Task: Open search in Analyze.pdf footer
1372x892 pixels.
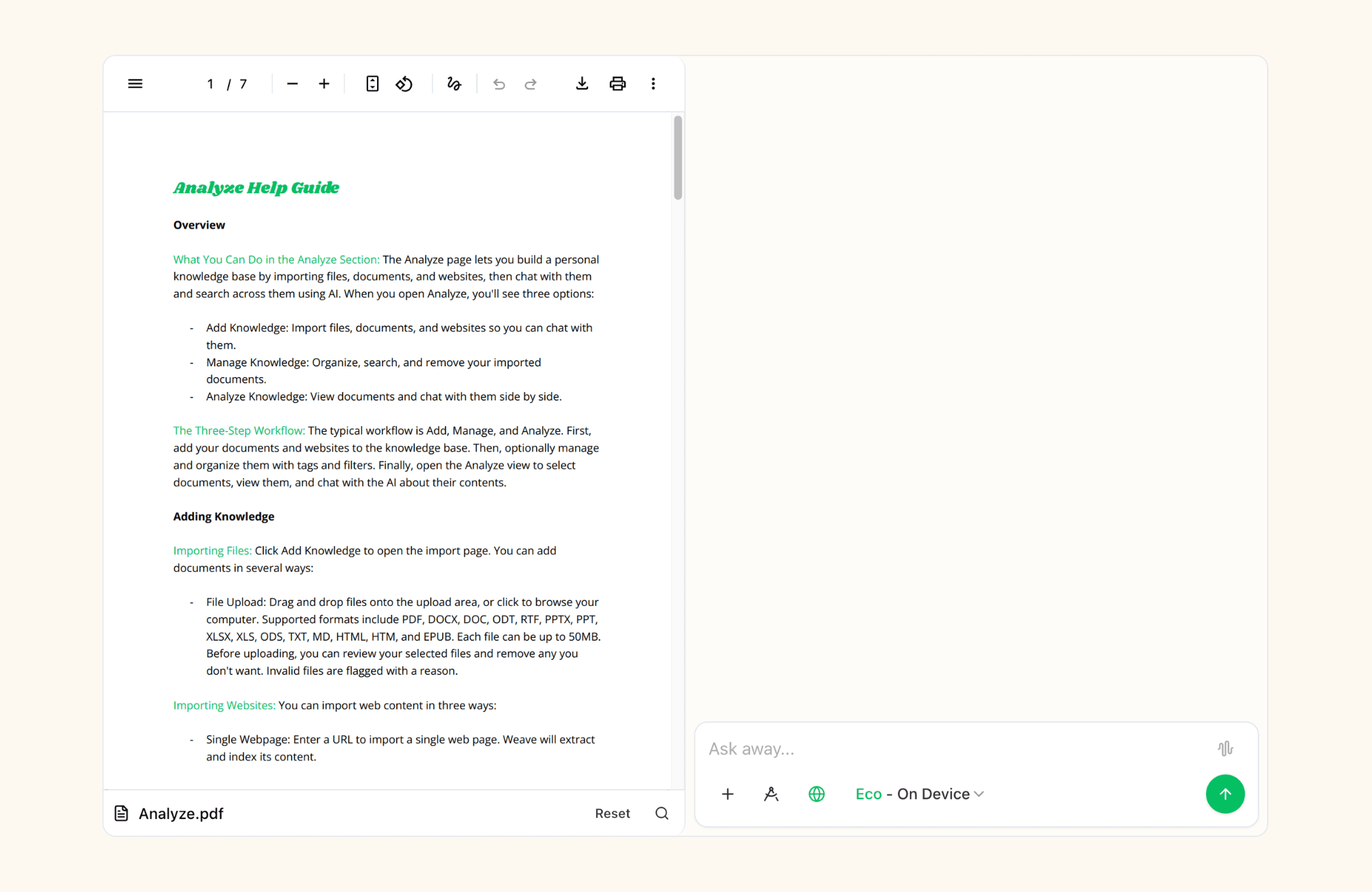Action: [661, 813]
